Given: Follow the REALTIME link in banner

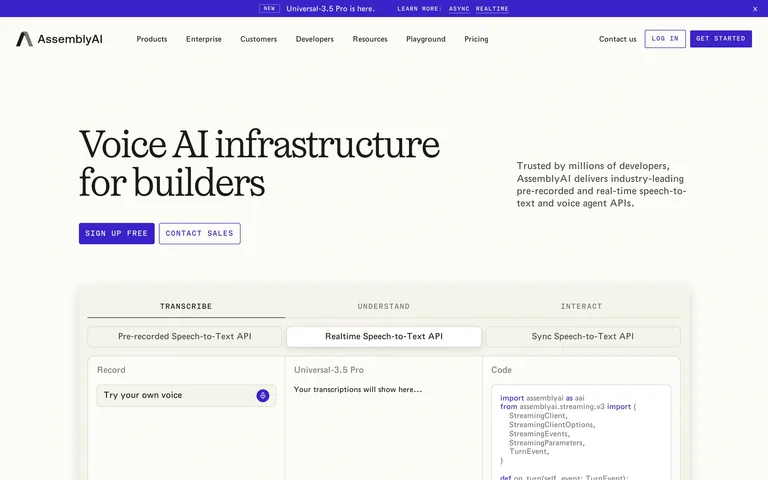Looking at the screenshot, I should [492, 9].
